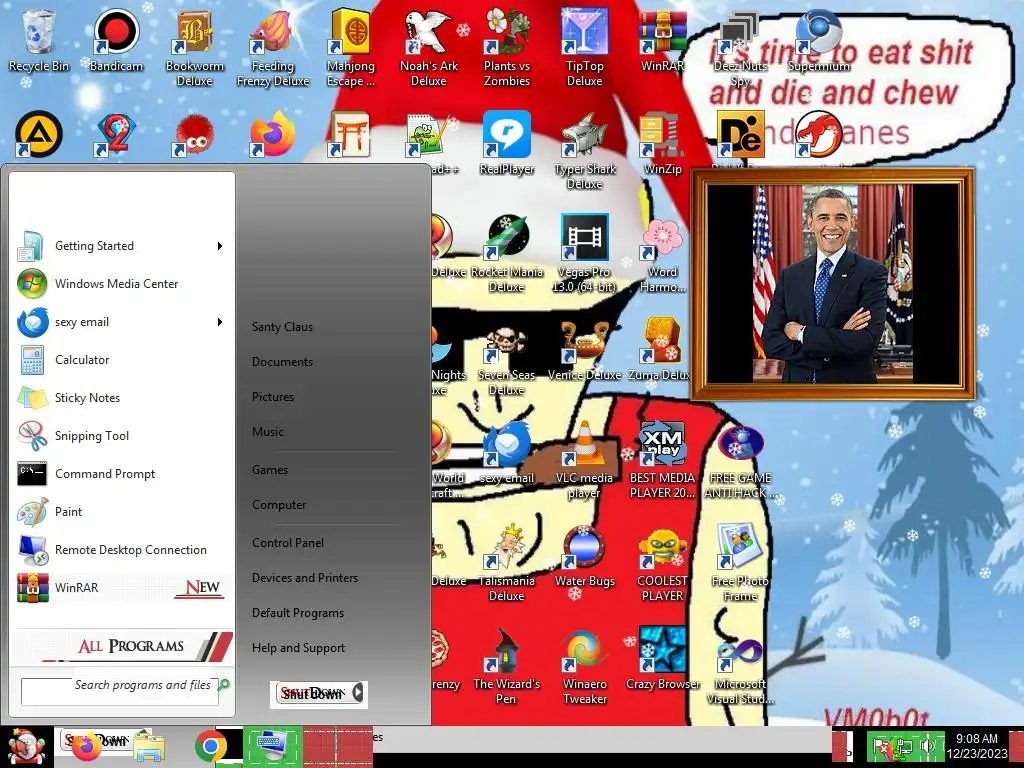1024x768 pixels.
Task: Open Bookworm Deluxe desktop shortcut
Action: click(195, 49)
